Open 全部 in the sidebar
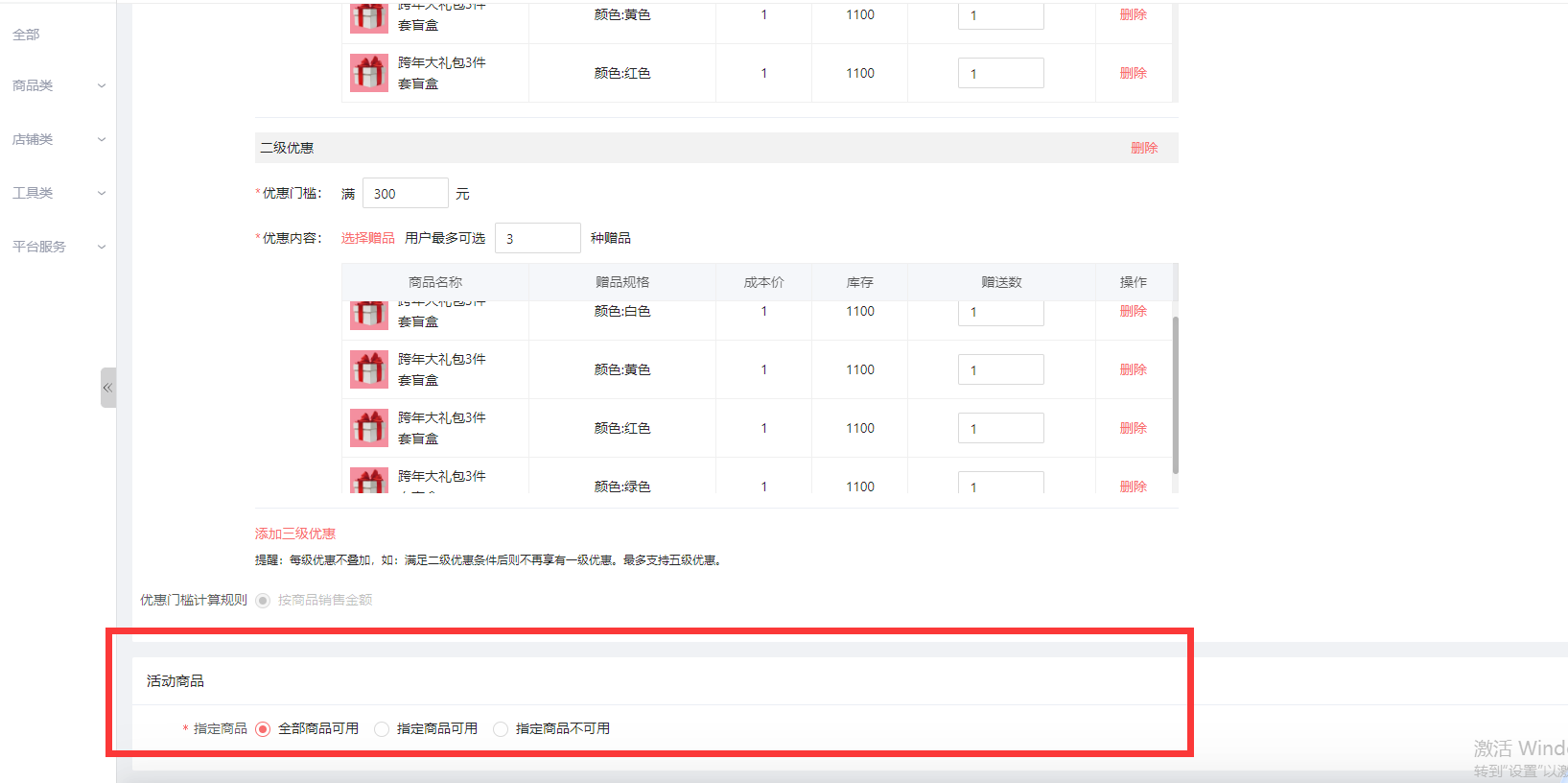Screen dimensions: 1568x783 click(26, 35)
